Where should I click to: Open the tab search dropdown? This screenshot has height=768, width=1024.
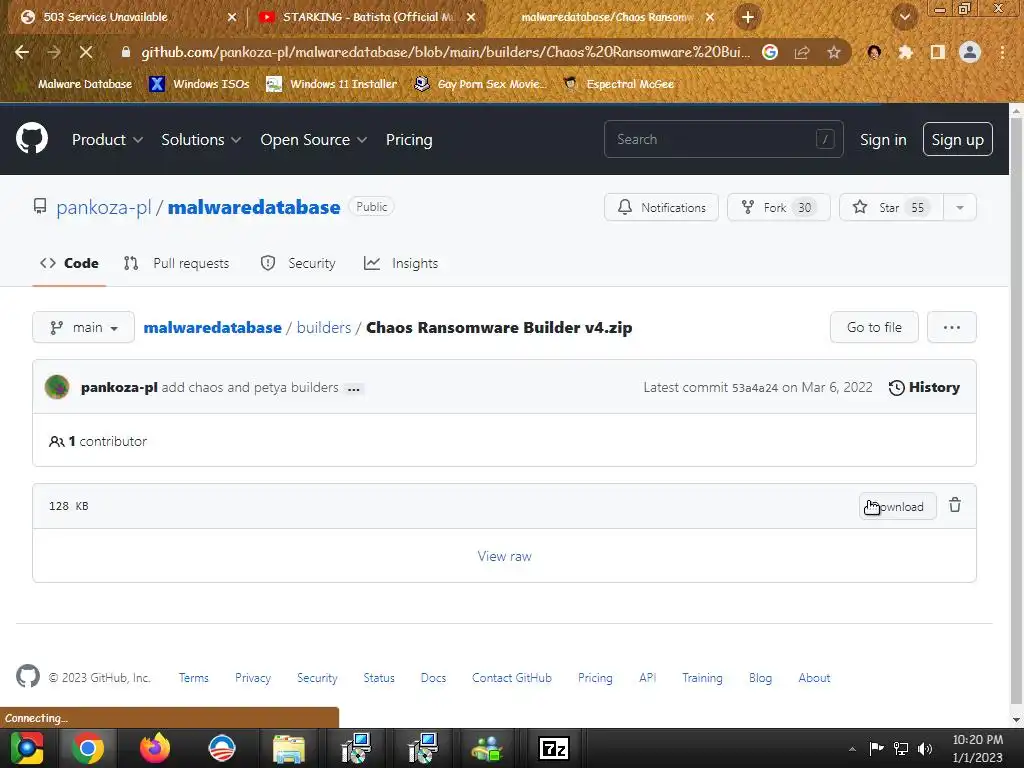(904, 17)
